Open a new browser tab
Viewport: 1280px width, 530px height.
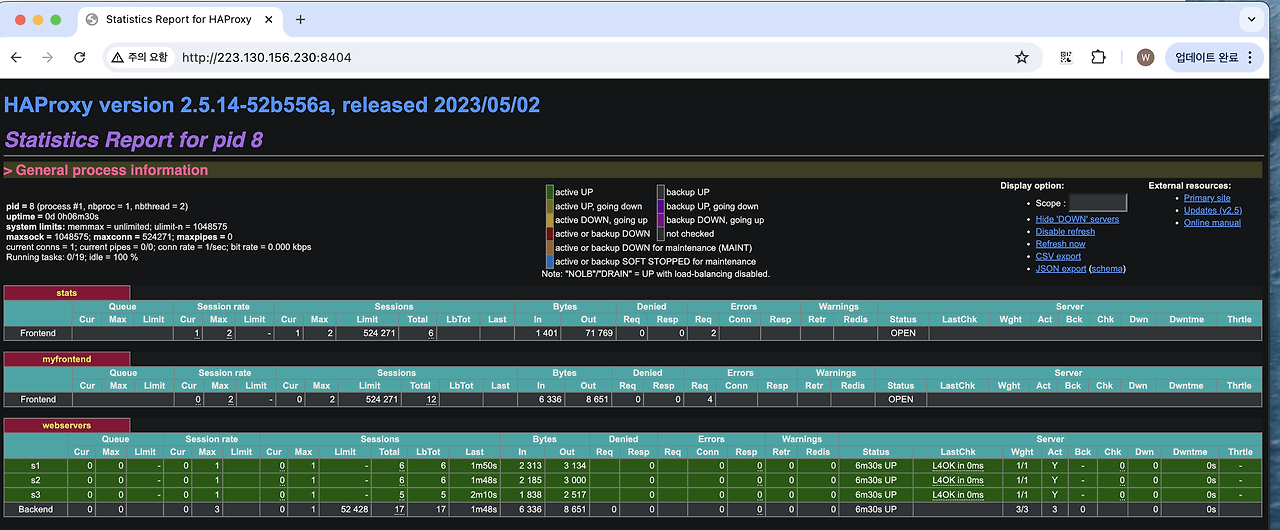[x=300, y=19]
